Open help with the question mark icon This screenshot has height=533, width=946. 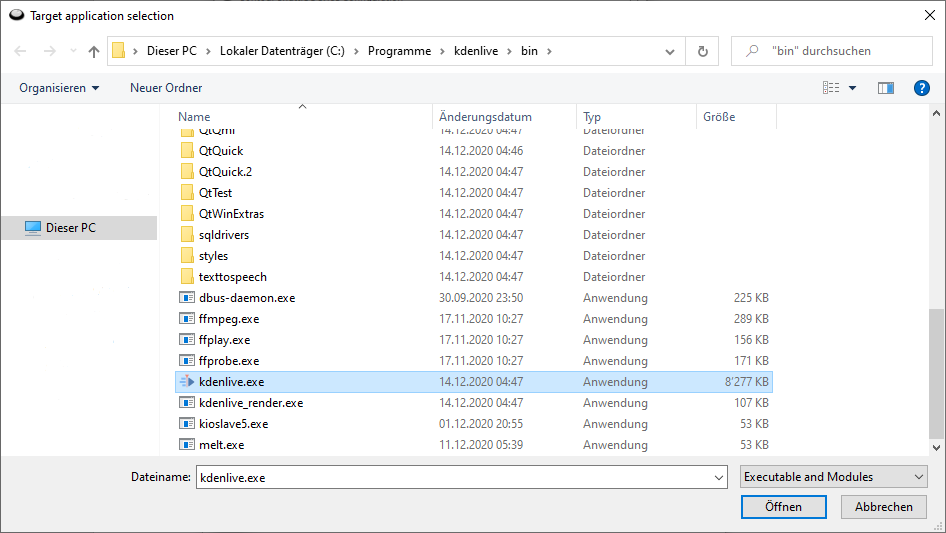pos(921,88)
